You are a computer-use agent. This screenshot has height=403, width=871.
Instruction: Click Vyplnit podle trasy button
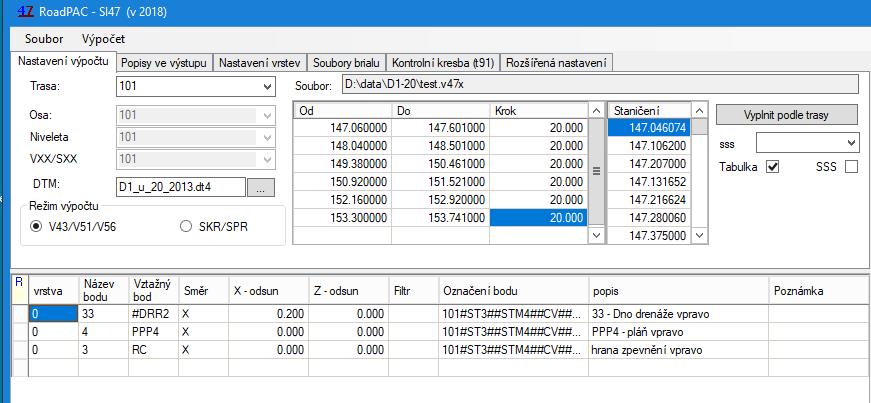(786, 115)
